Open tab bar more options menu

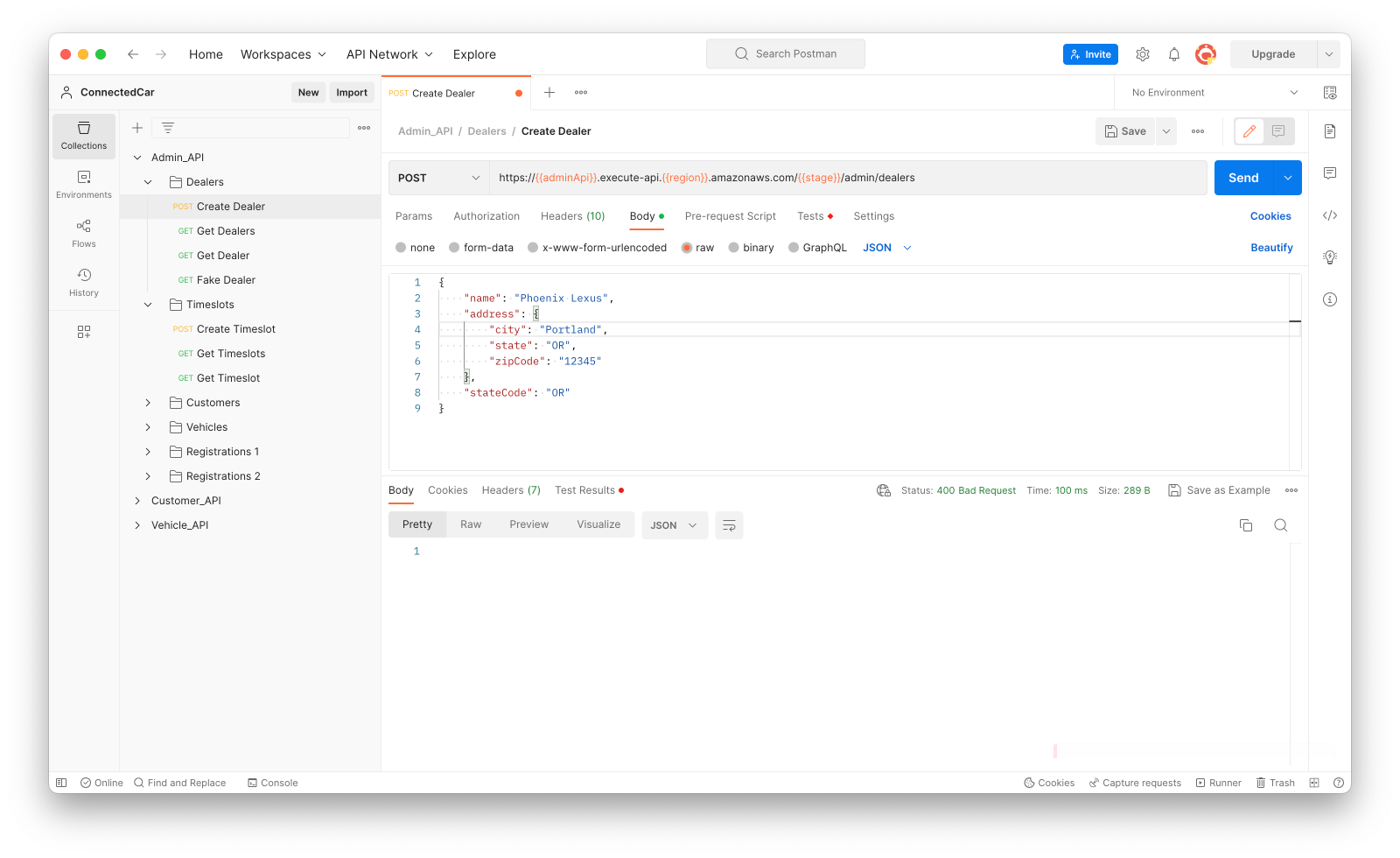(x=581, y=93)
